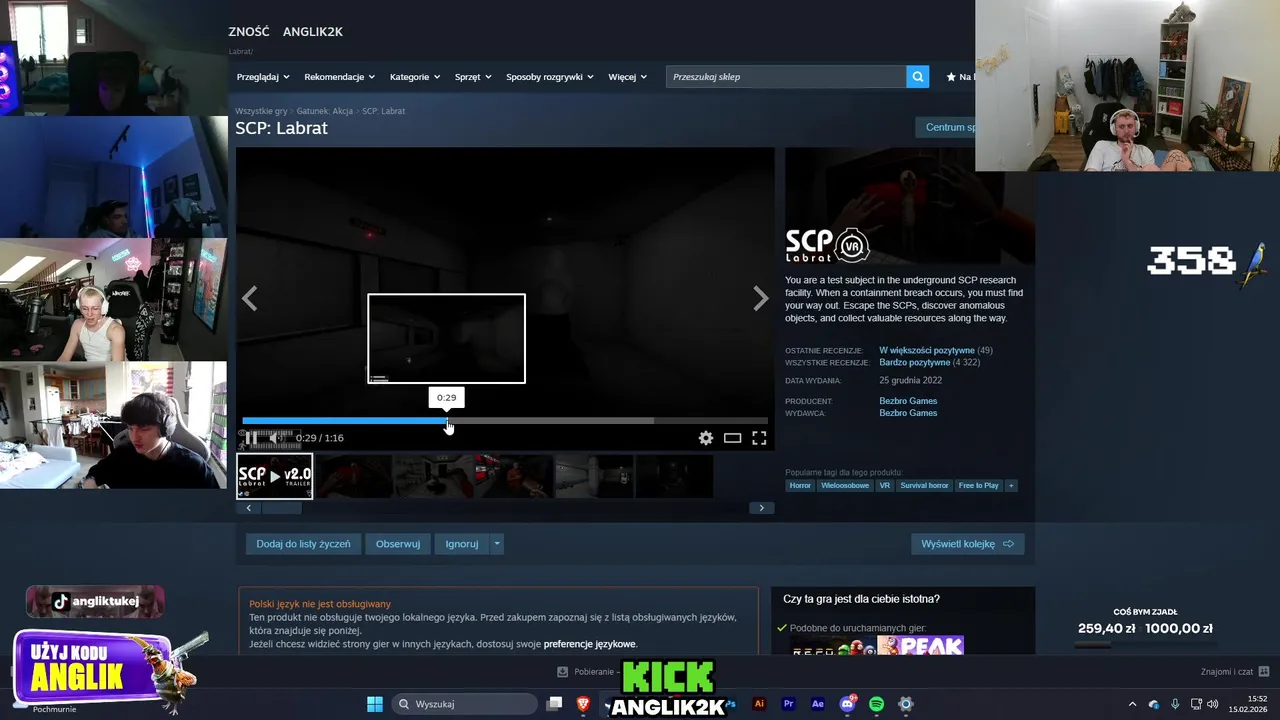The width and height of the screenshot is (1280, 720).
Task: Select the Wieloosobowe tag
Action: (x=845, y=486)
